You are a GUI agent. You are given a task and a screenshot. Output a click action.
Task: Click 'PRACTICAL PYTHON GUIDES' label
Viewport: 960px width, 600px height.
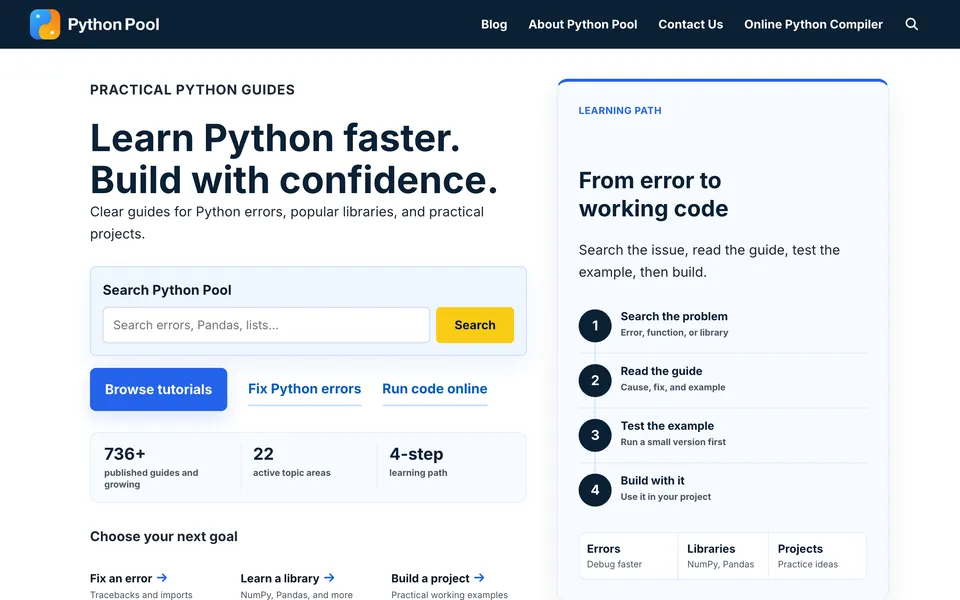point(192,90)
